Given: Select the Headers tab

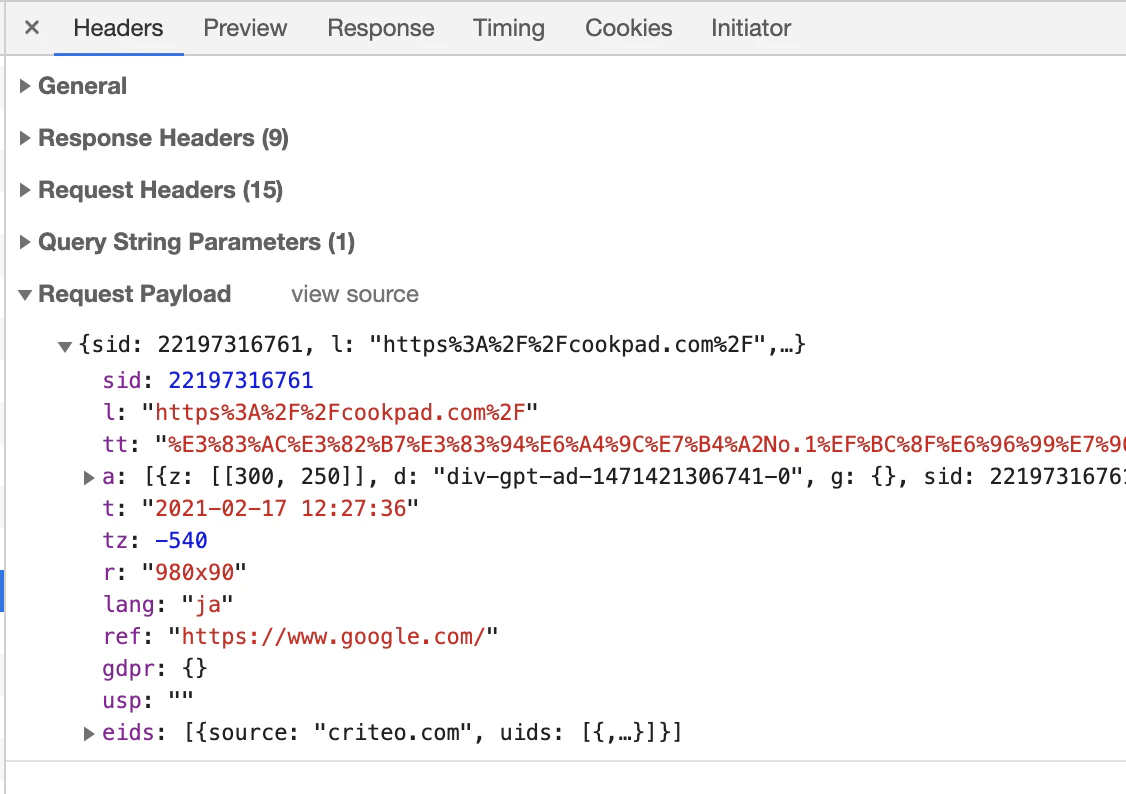Looking at the screenshot, I should tap(118, 28).
